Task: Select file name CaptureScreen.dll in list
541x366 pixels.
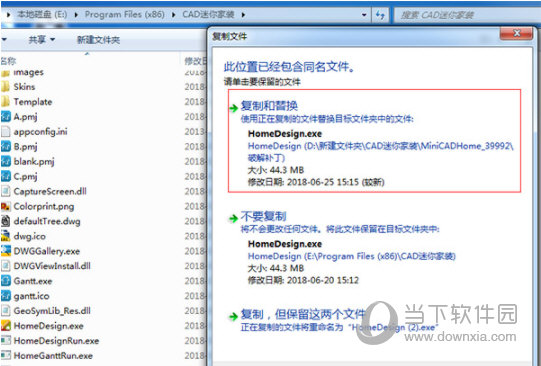Action: click(x=50, y=191)
